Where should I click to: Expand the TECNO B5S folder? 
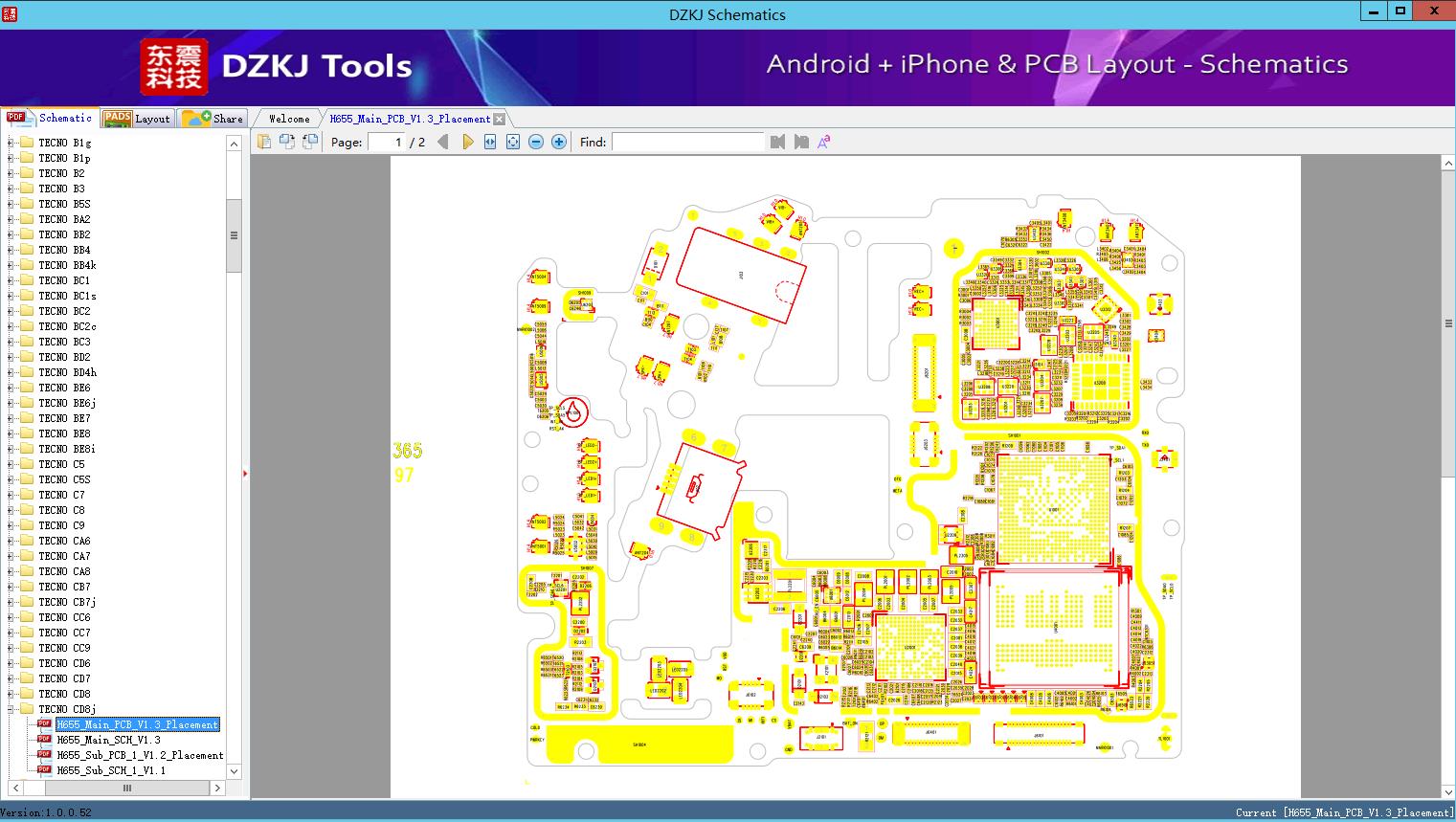pyautogui.click(x=11, y=204)
